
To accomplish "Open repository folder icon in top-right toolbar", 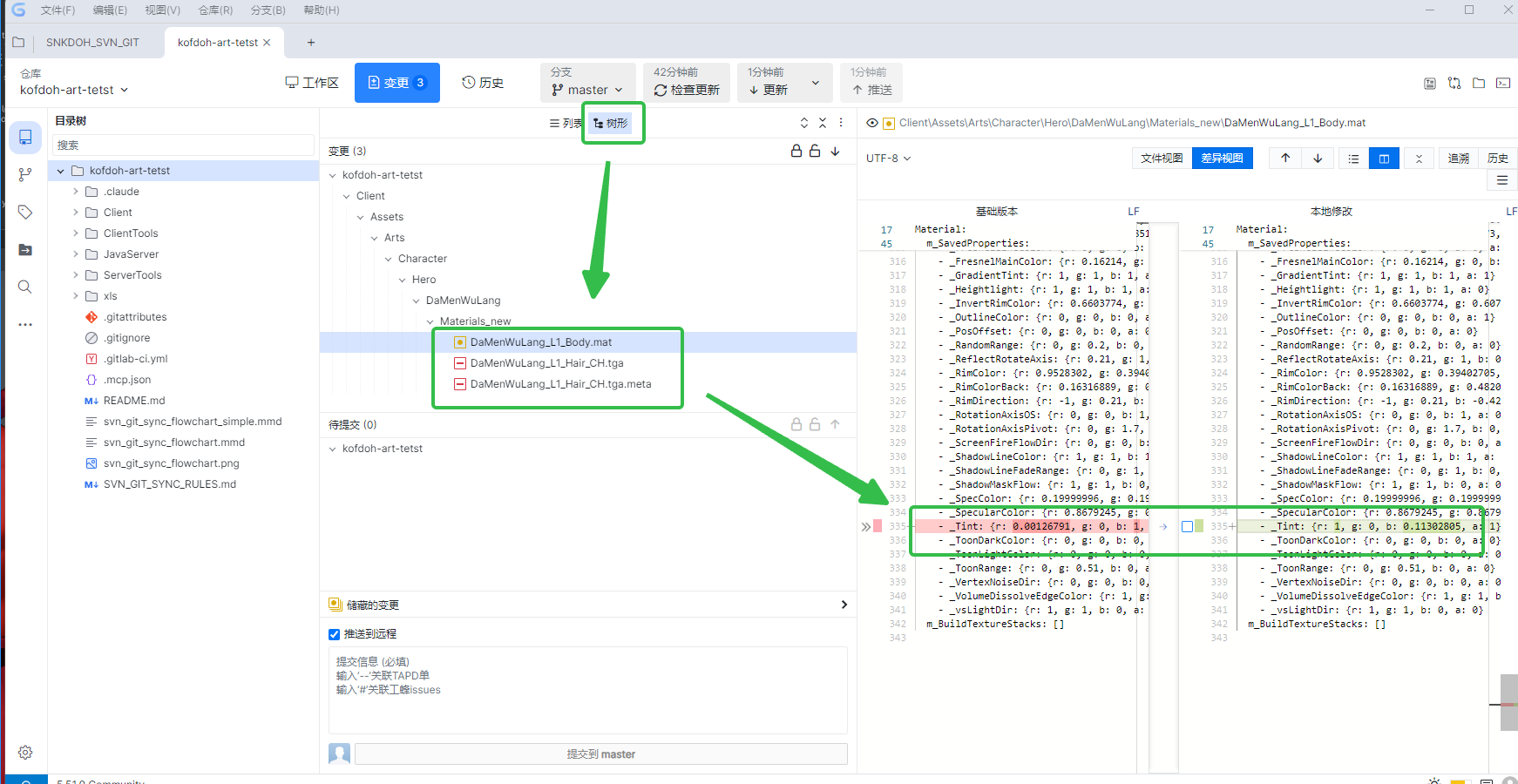I will coord(1479,84).
